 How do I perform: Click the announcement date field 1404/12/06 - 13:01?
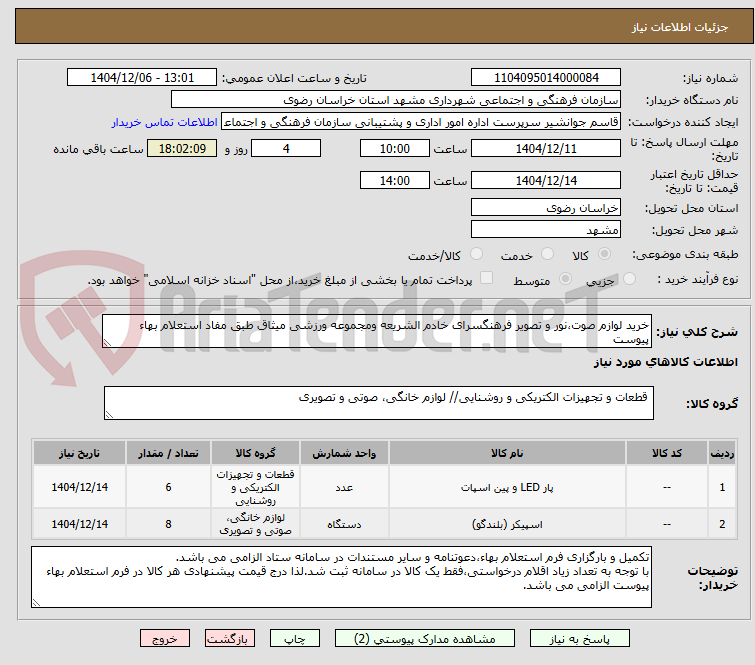pyautogui.click(x=142, y=78)
